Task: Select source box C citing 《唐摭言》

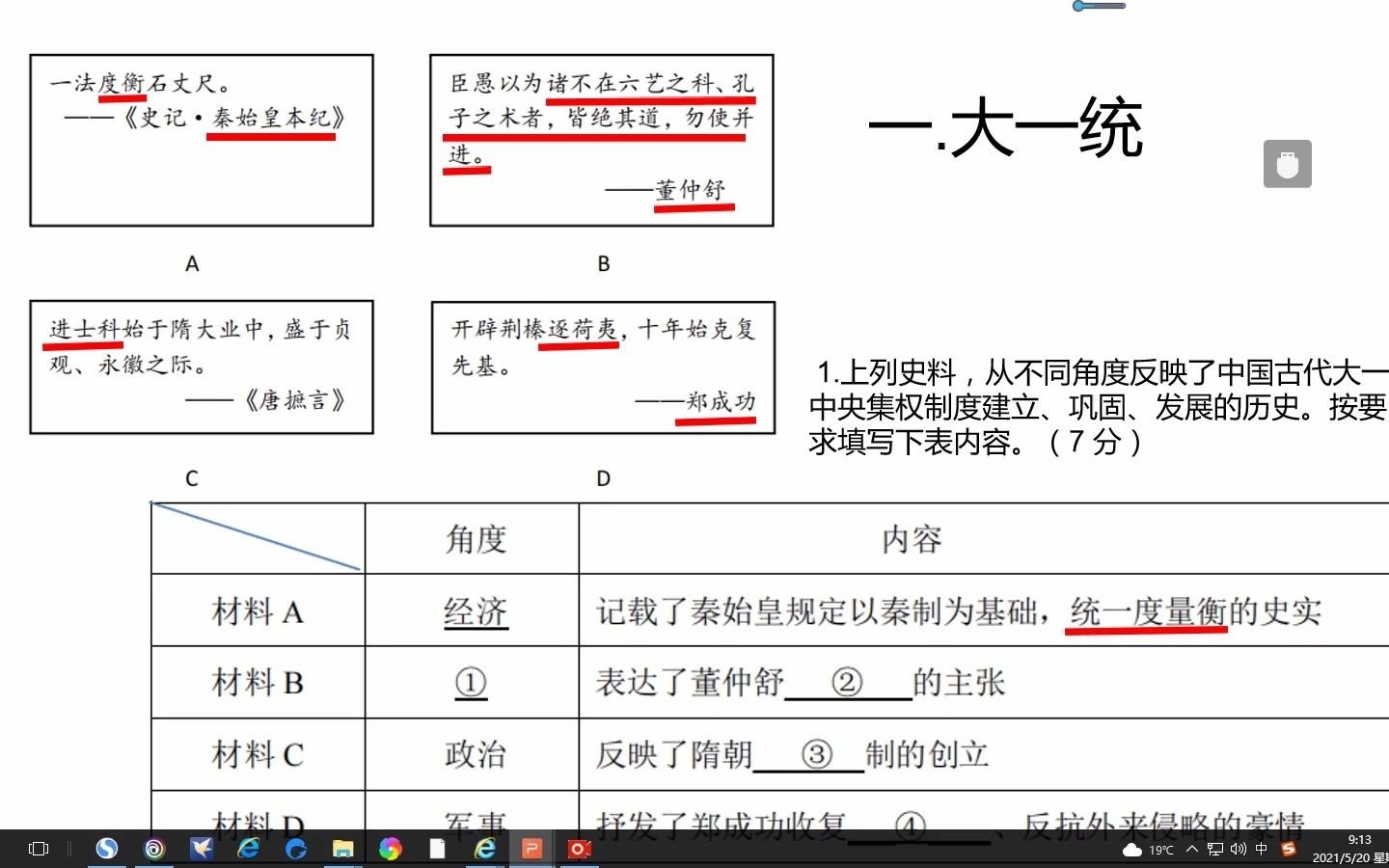Action: pyautogui.click(x=202, y=367)
